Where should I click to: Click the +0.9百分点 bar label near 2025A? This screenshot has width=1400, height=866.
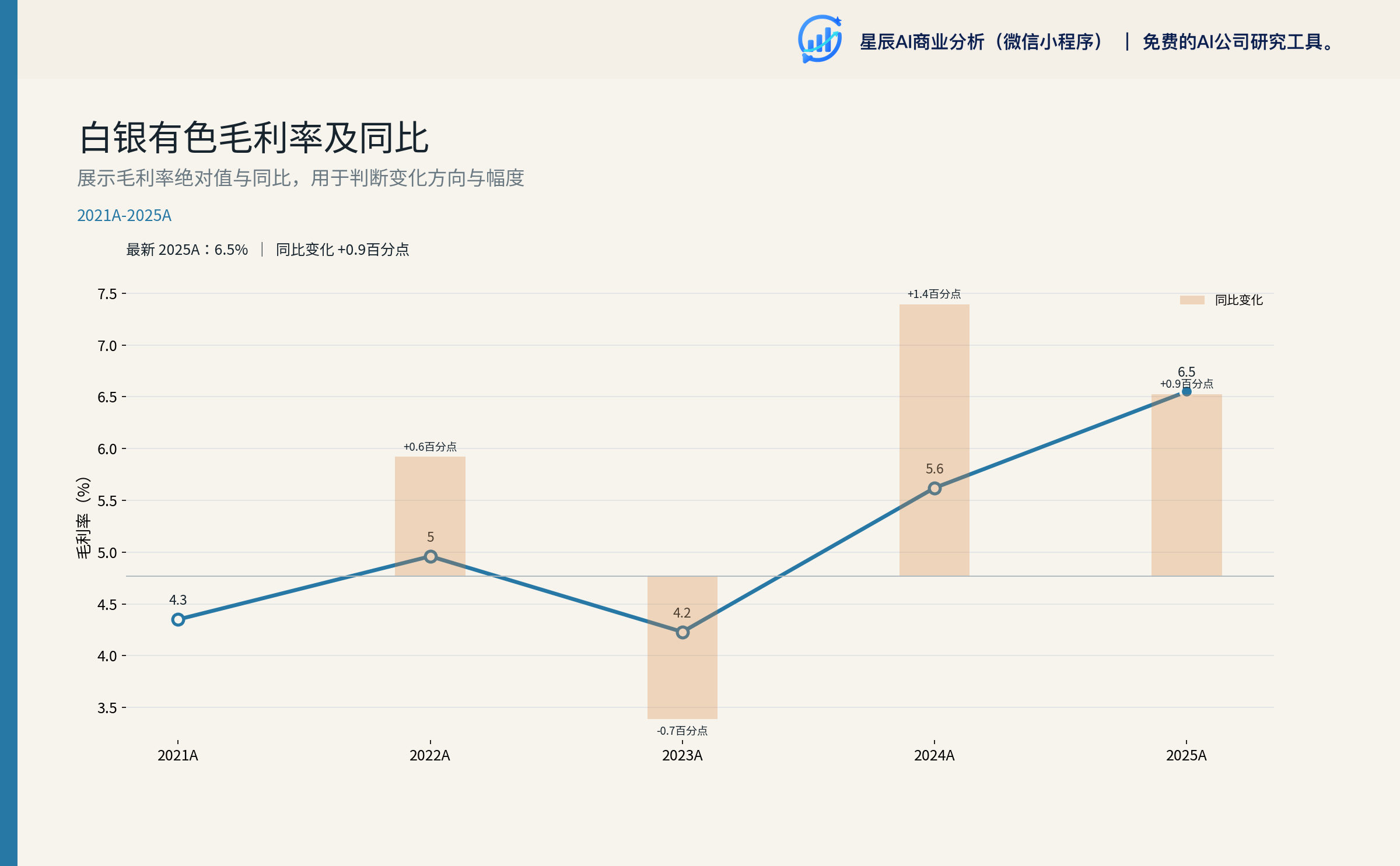click(x=1186, y=384)
